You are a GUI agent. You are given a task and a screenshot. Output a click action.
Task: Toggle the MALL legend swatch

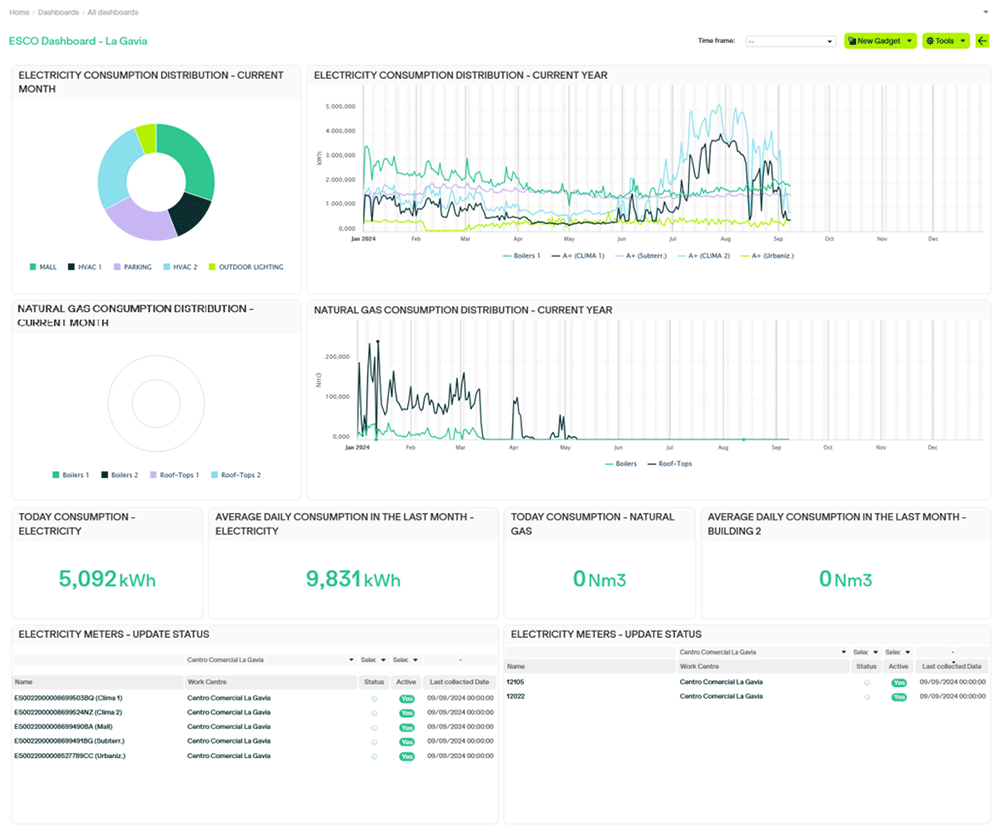33,267
